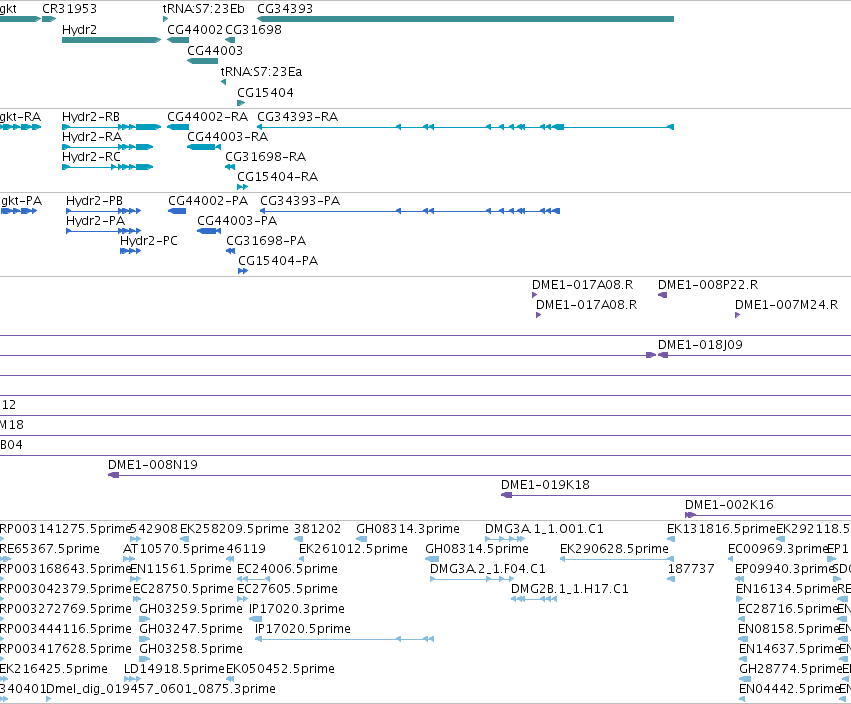Open the LD14918.5prime EST label
This screenshot has width=851, height=704.
174,669
